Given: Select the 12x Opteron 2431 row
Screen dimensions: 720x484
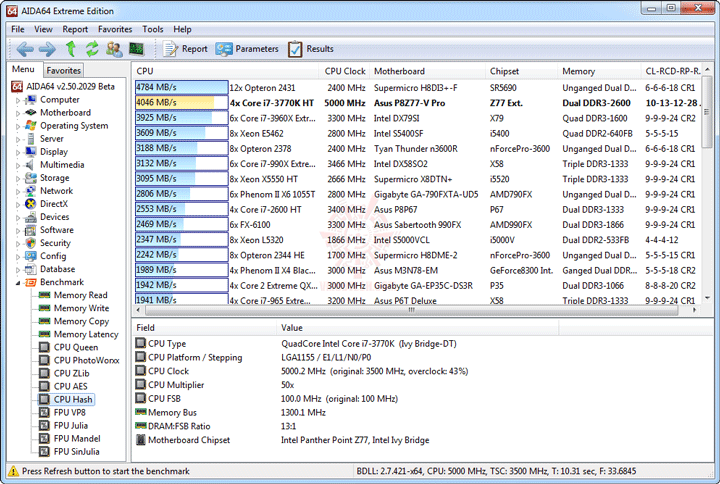Looking at the screenshot, I should click(x=418, y=87).
